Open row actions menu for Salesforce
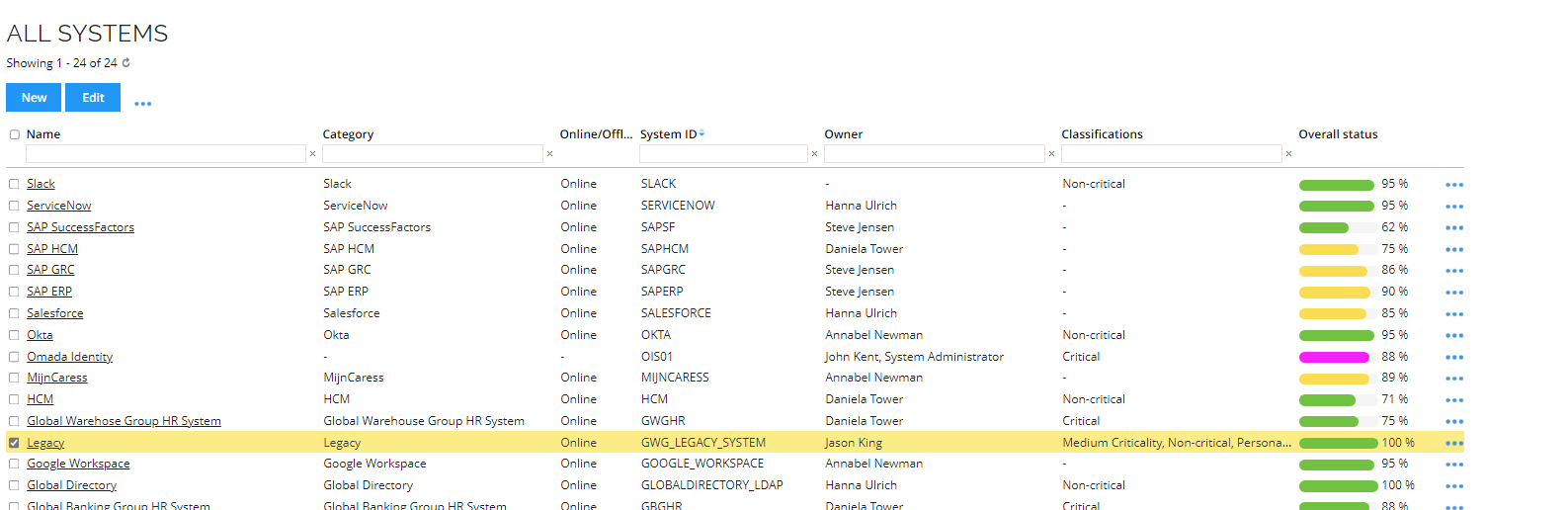1568x510 pixels. pos(1454,314)
